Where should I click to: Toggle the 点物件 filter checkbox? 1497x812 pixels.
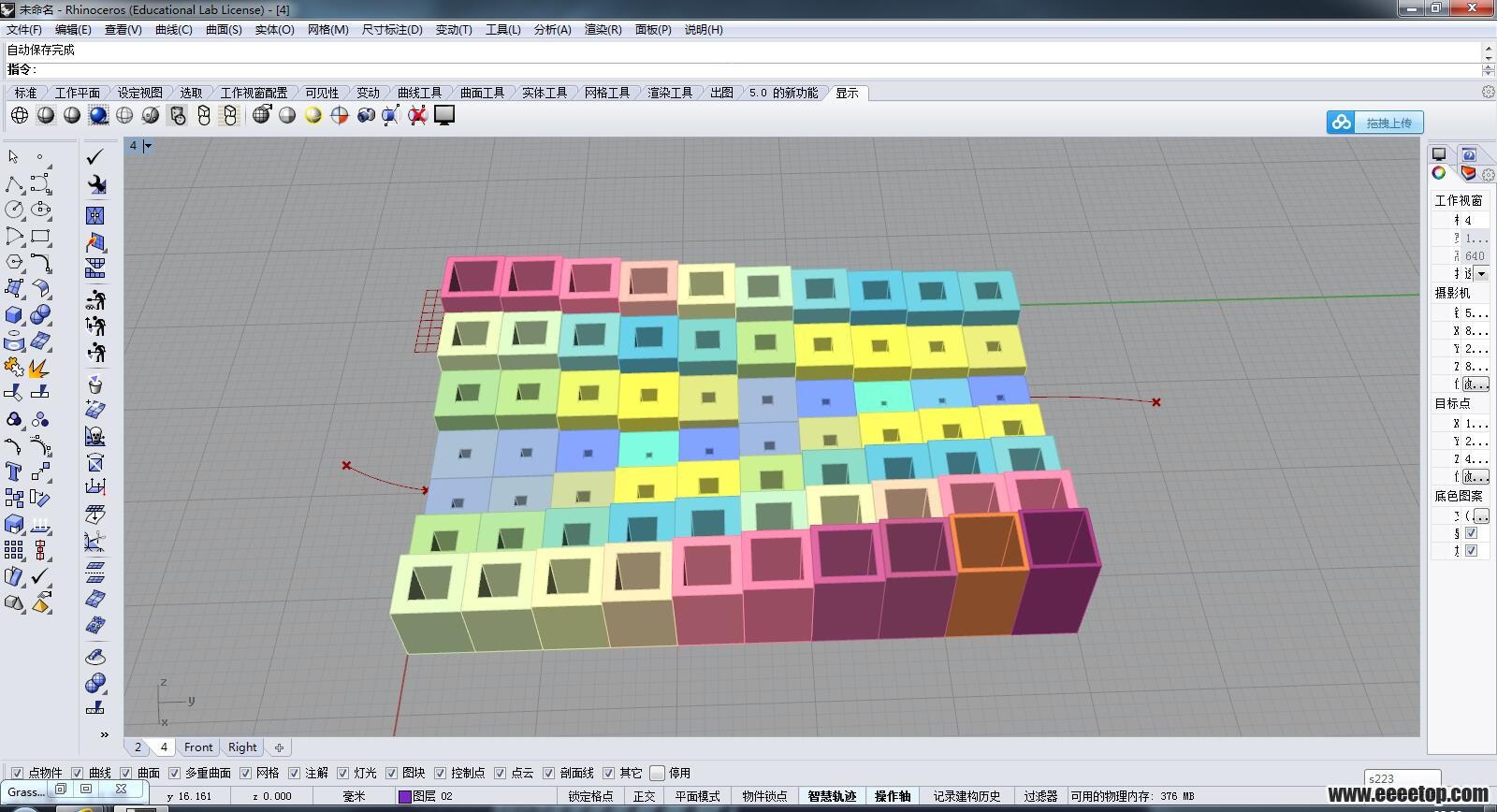(17, 773)
